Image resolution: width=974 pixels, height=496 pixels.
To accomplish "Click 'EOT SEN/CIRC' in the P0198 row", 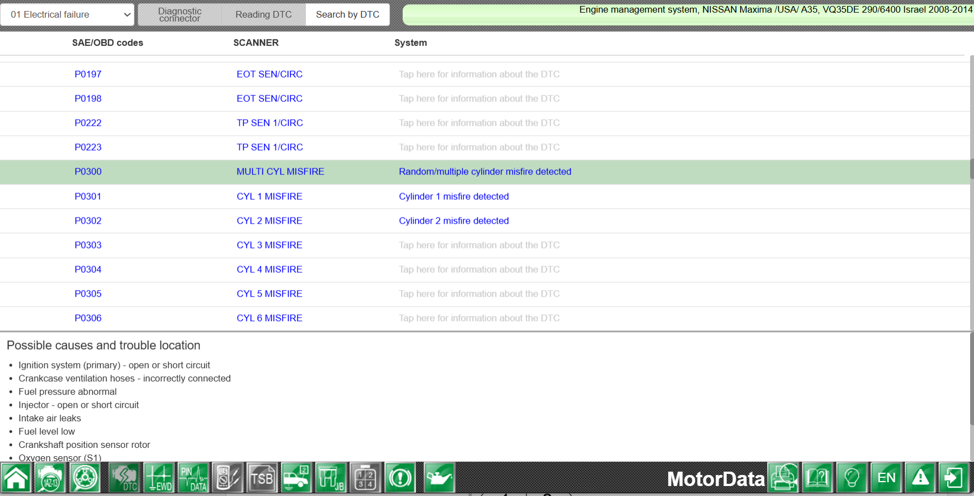I will (x=269, y=98).
